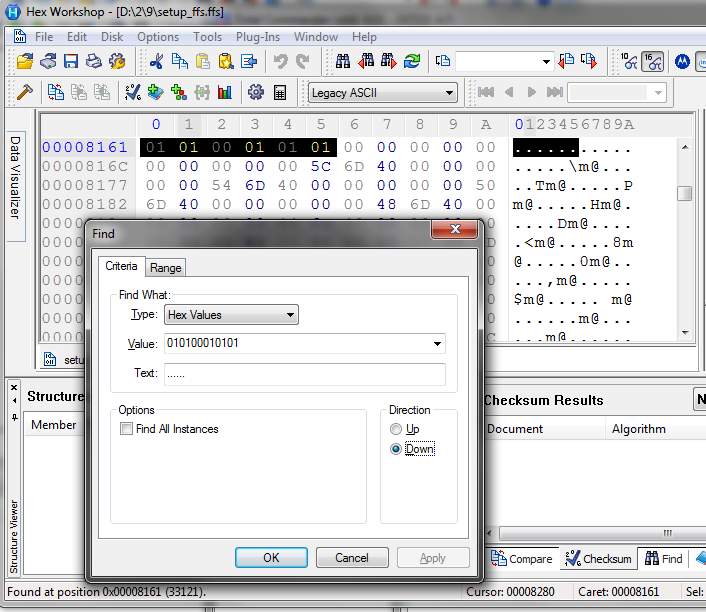Click the Replace green arrows icon

(x=412, y=61)
